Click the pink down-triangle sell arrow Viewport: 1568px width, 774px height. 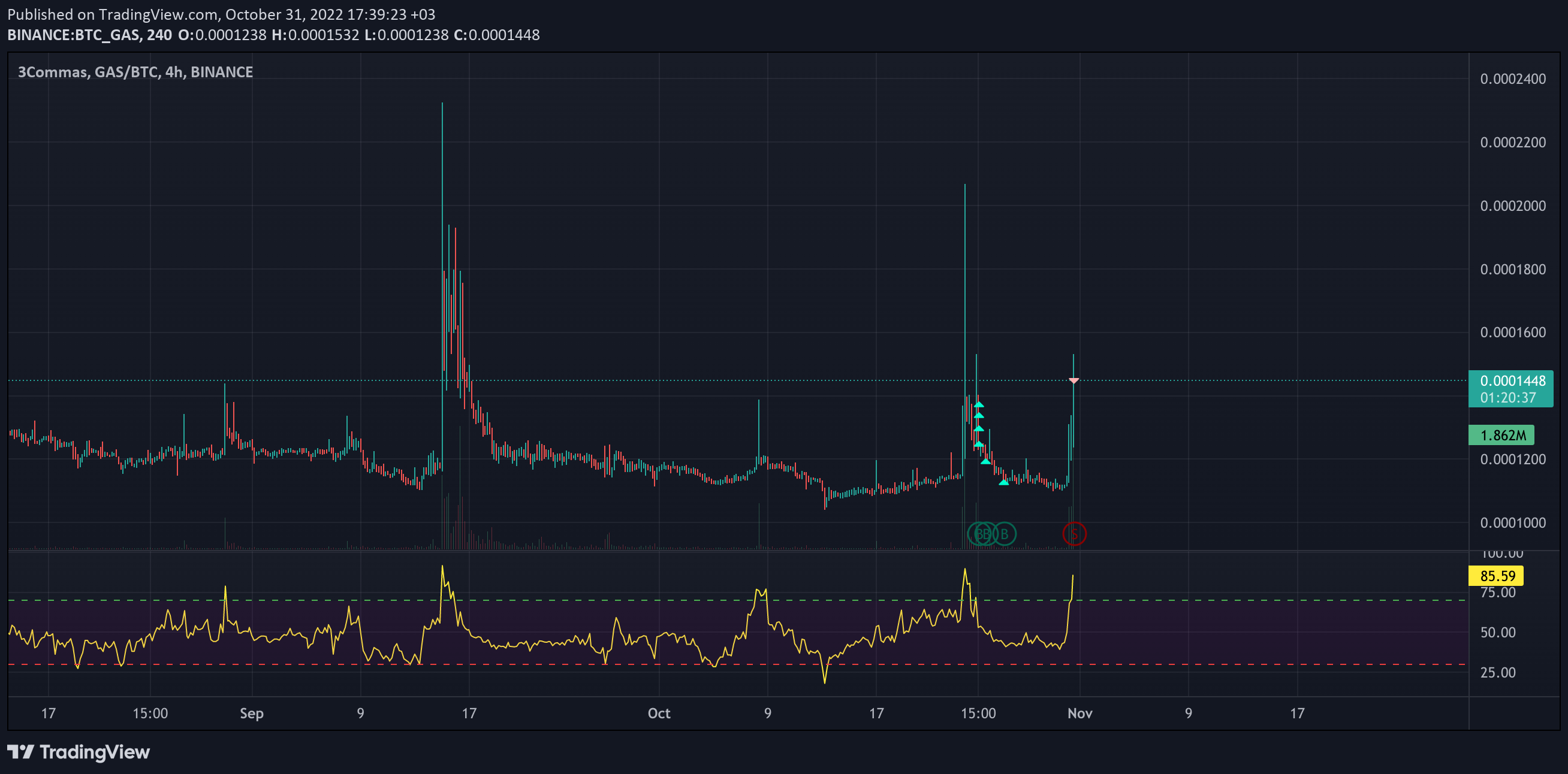coord(1074,380)
